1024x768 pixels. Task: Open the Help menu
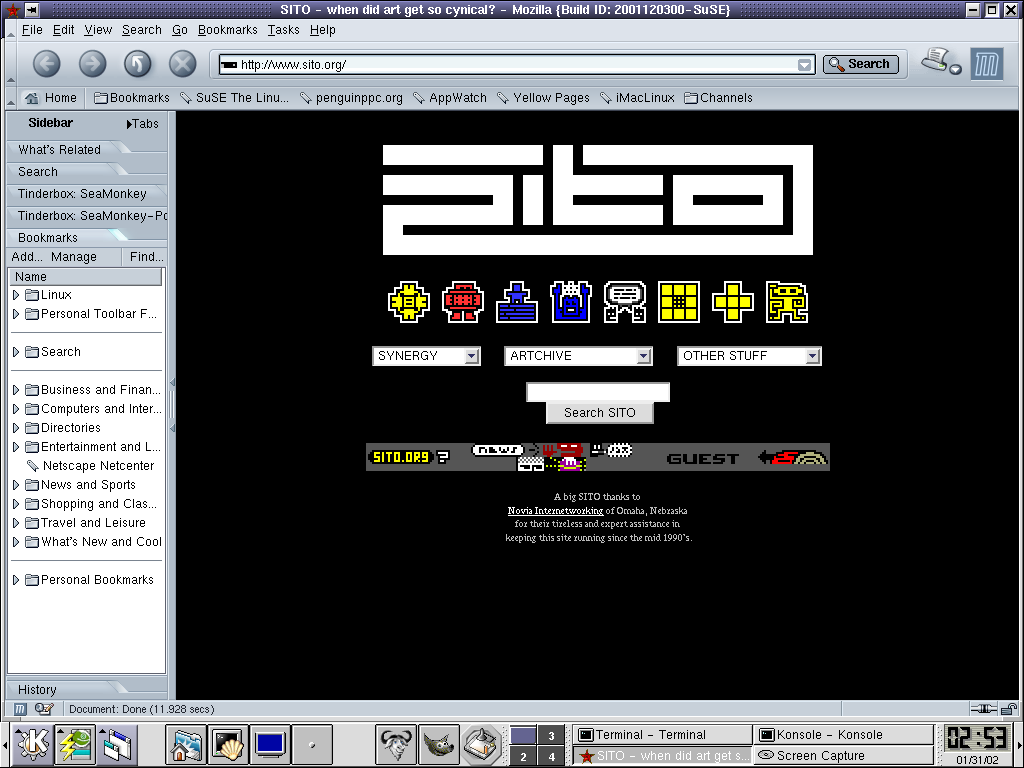323,30
